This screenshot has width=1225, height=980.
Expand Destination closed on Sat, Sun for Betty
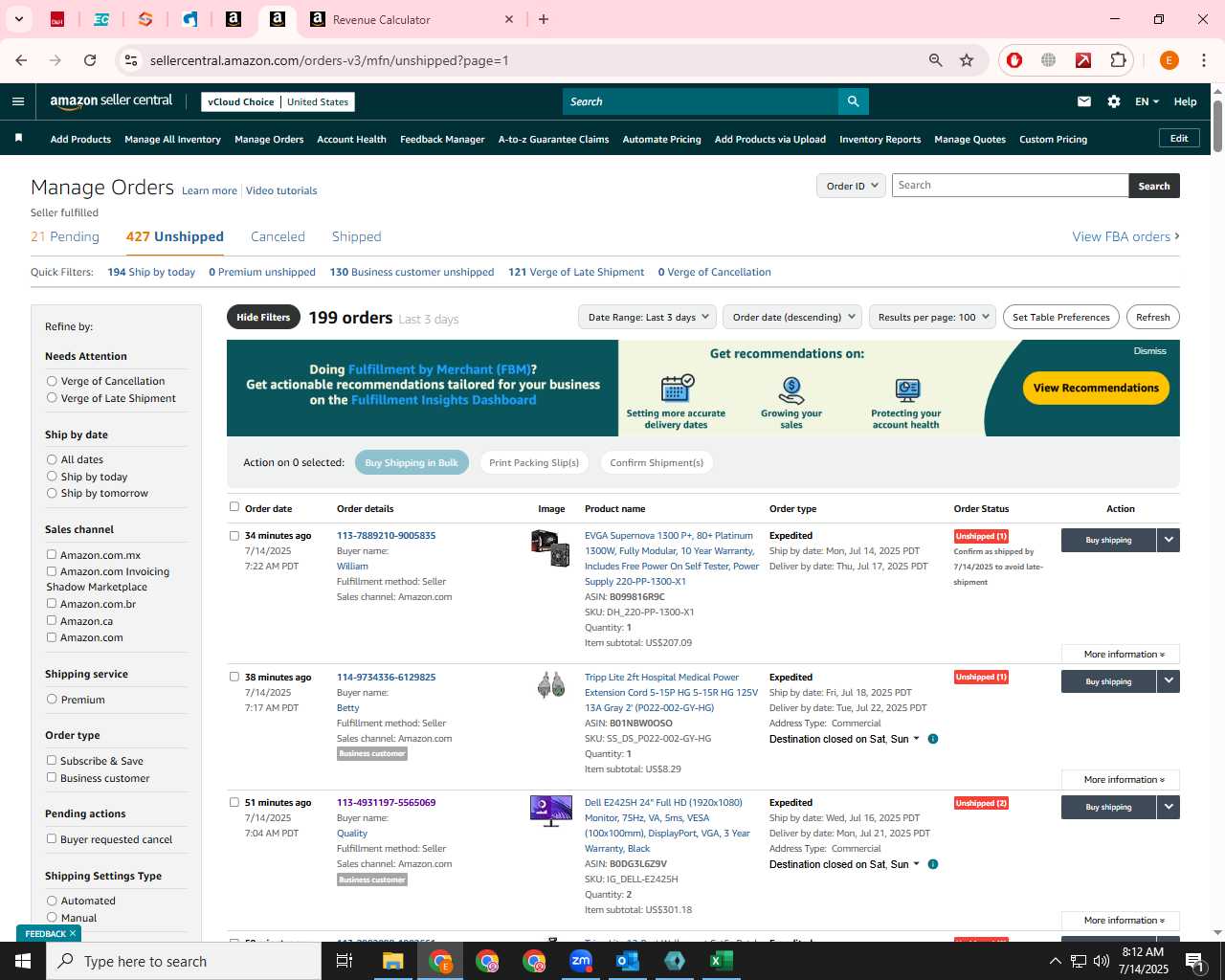[844, 739]
